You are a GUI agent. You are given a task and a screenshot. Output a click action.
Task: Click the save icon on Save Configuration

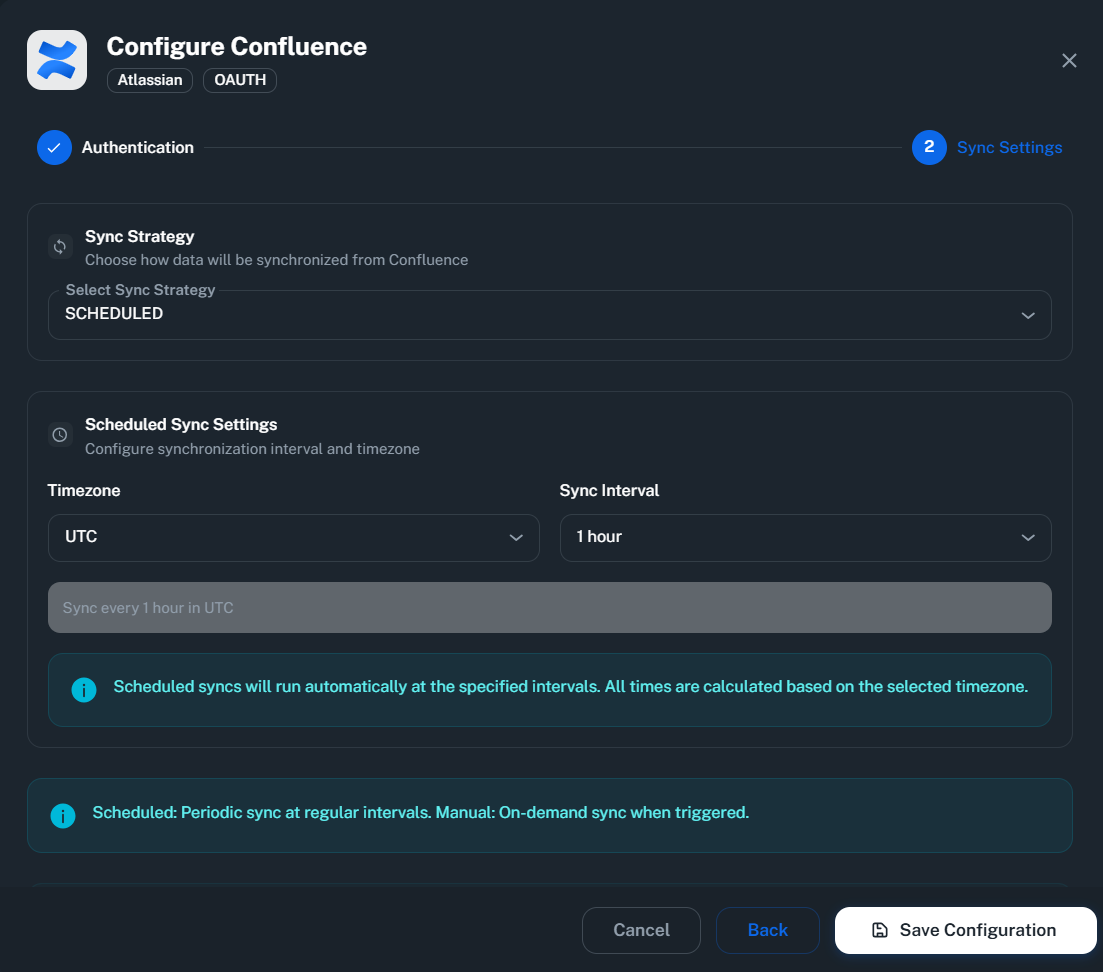click(878, 930)
